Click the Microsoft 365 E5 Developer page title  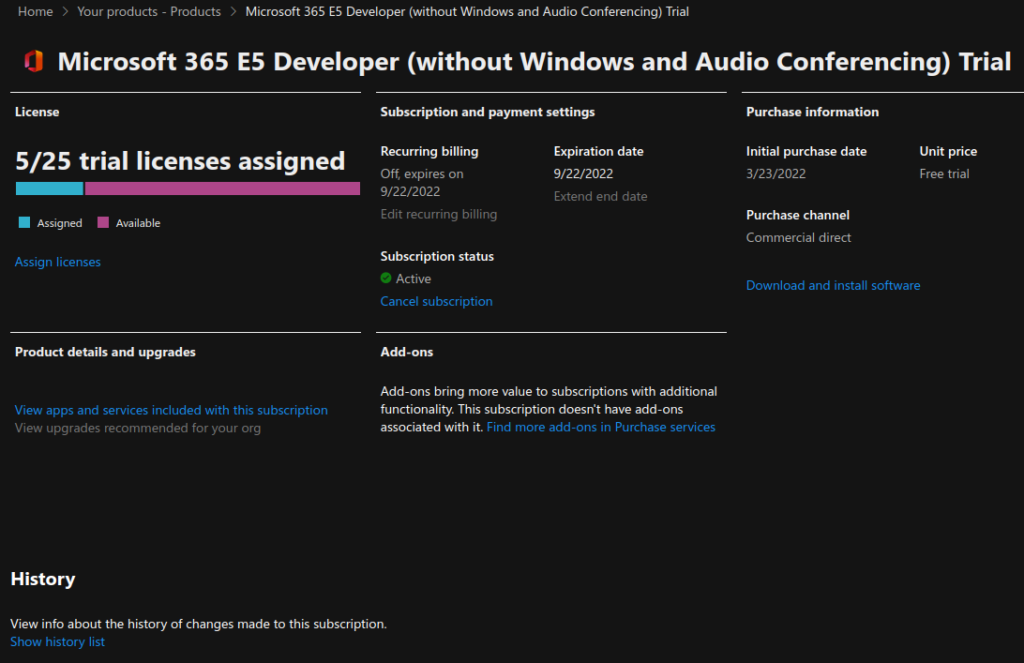534,62
